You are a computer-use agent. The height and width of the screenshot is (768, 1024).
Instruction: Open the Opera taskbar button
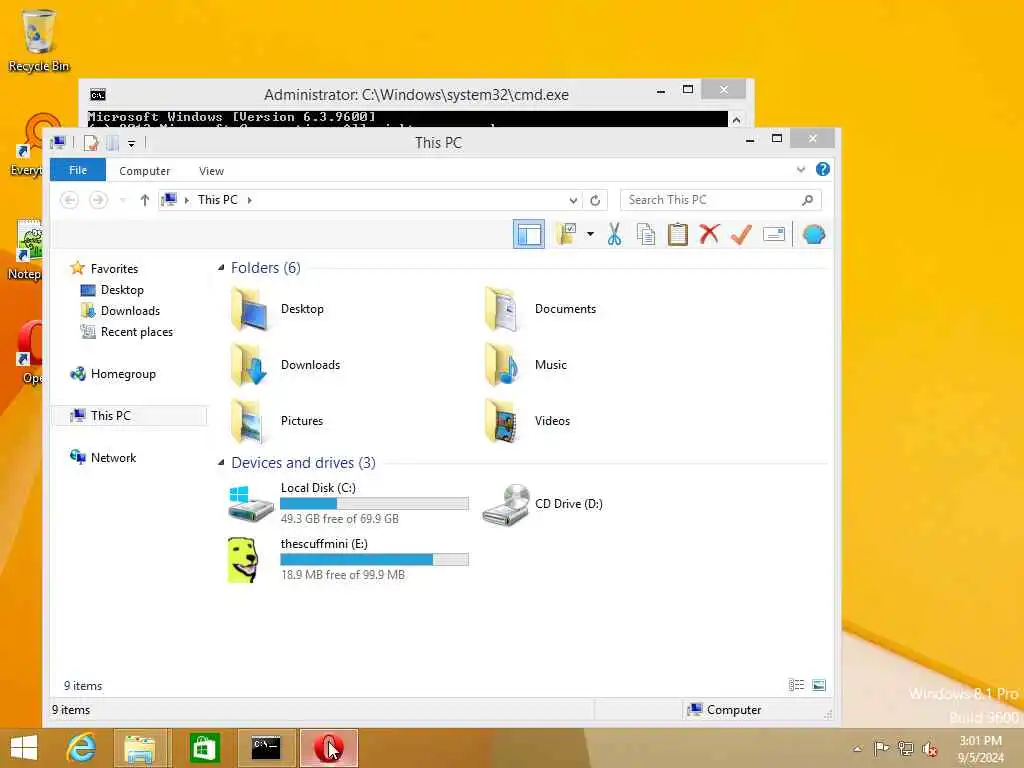coord(329,748)
